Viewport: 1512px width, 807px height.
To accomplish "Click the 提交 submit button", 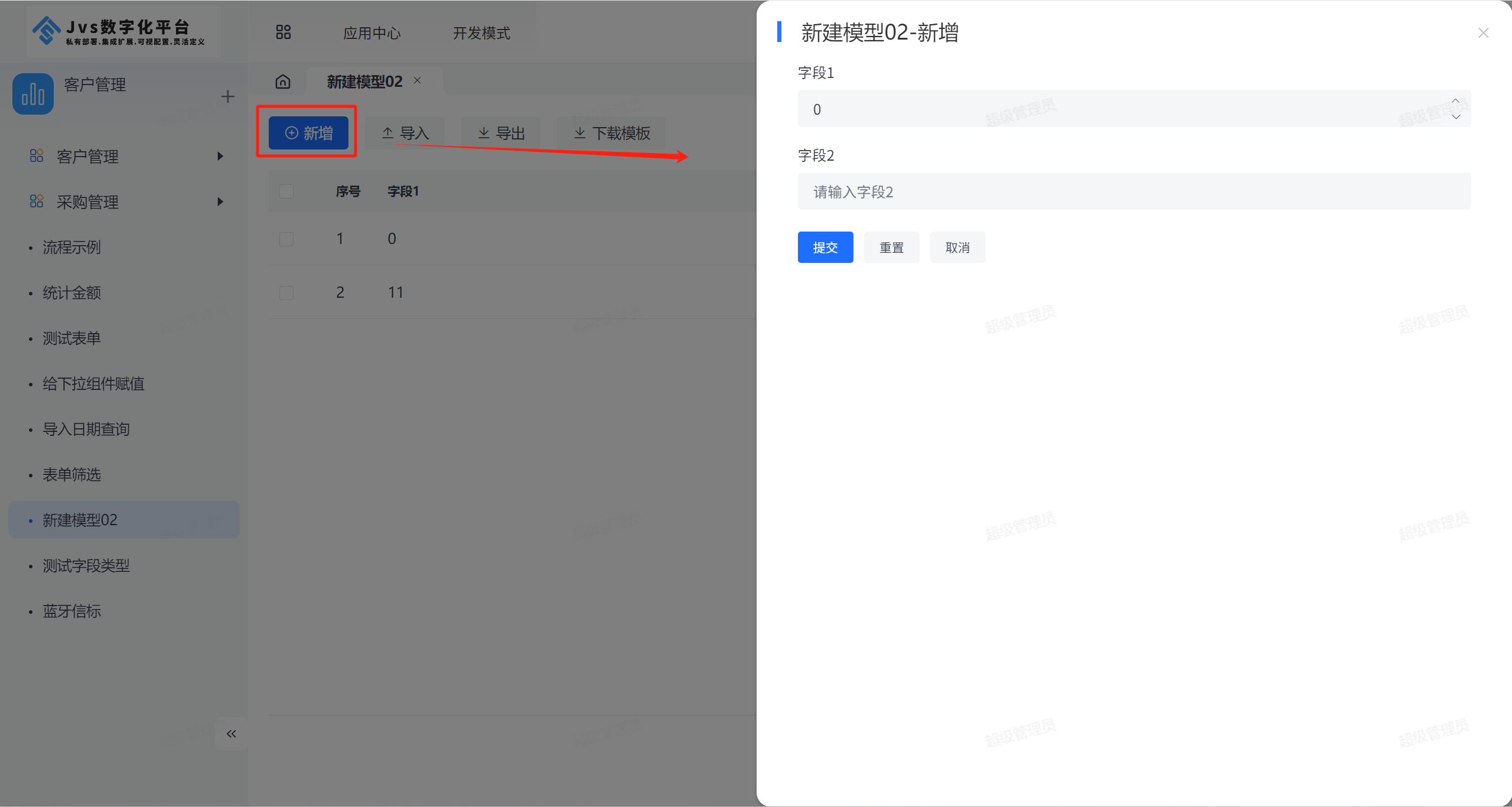I will point(825,248).
